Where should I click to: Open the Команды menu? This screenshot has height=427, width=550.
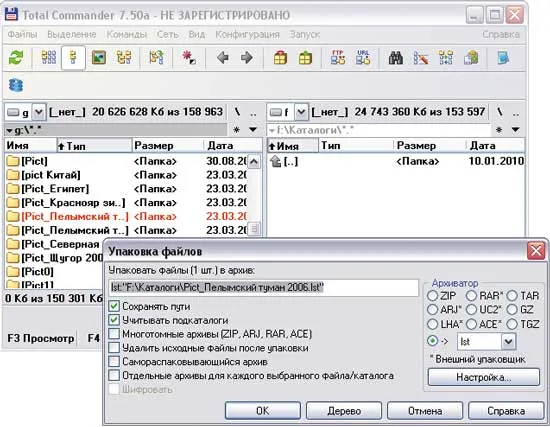pos(127,34)
